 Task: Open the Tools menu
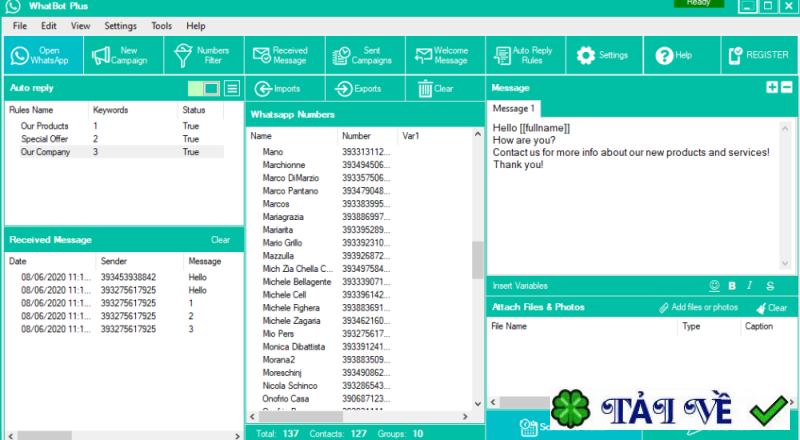coord(161,26)
